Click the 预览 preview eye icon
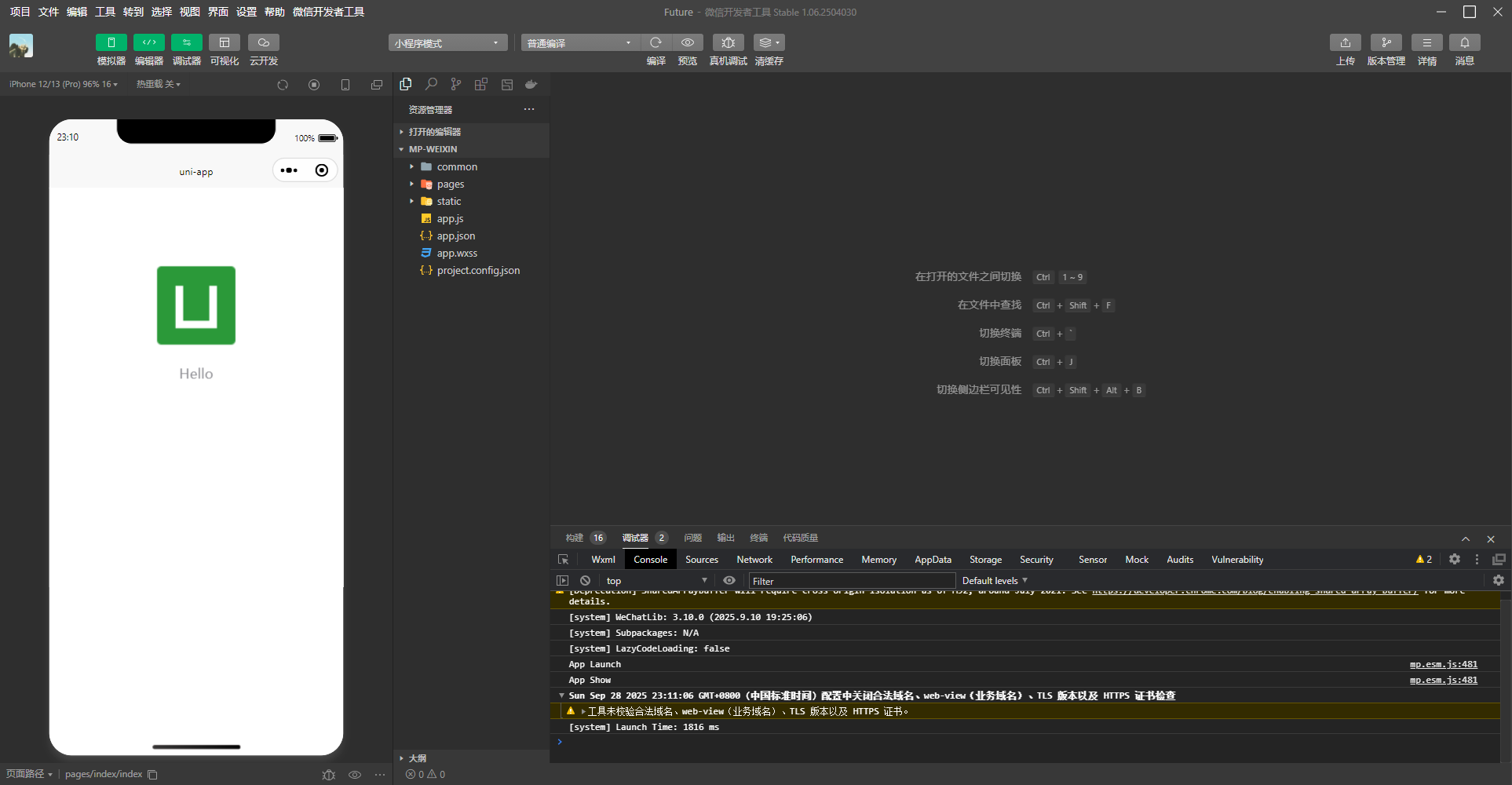Image resolution: width=1512 pixels, height=785 pixels. click(x=688, y=42)
